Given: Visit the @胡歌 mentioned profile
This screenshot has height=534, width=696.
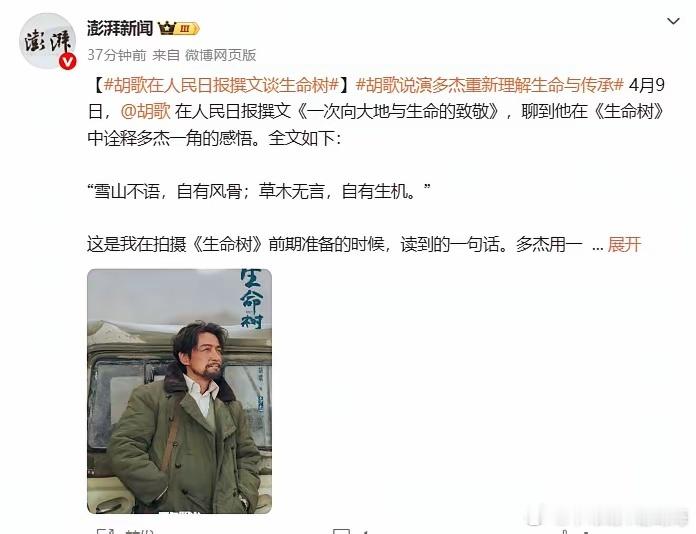Looking at the screenshot, I should point(145,111).
